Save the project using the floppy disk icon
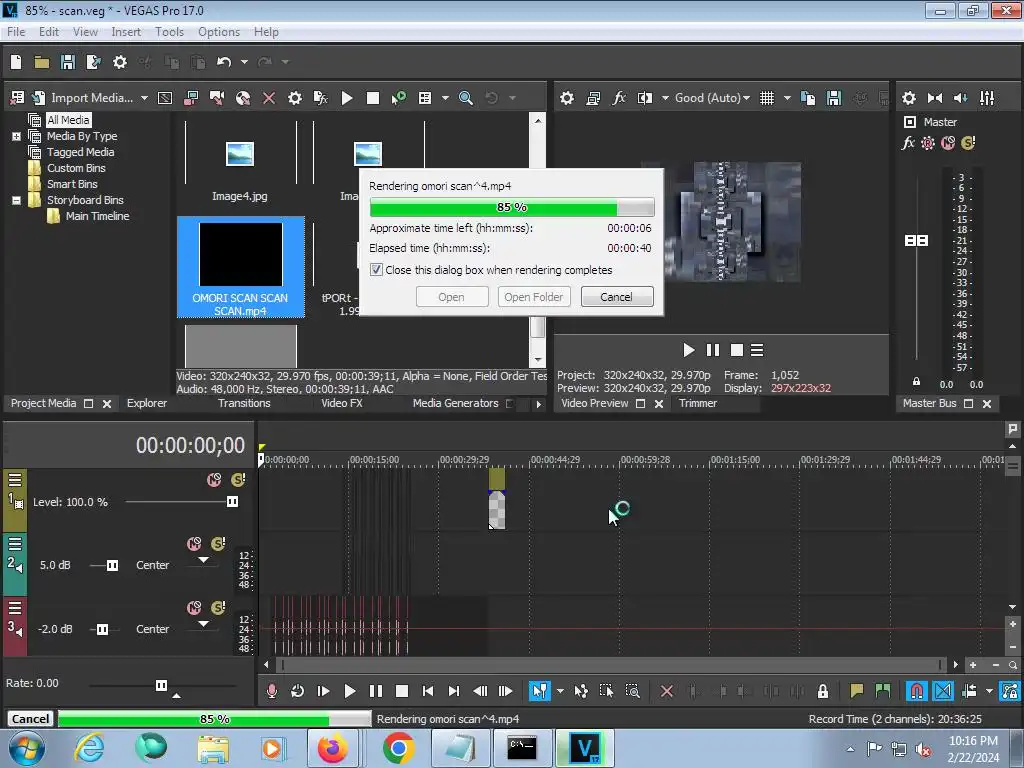 point(68,62)
